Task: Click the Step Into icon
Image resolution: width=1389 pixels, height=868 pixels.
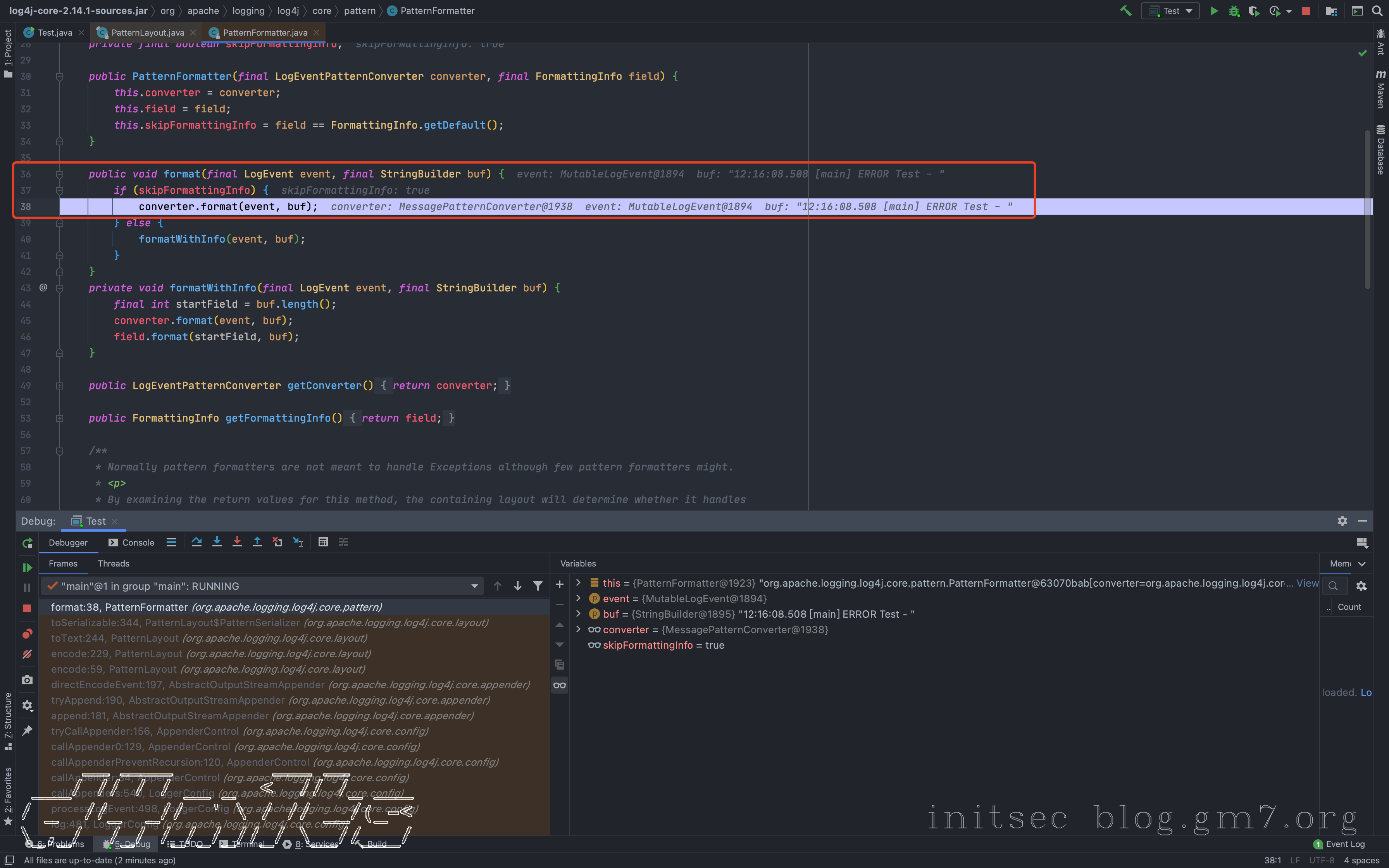Action: 216,542
